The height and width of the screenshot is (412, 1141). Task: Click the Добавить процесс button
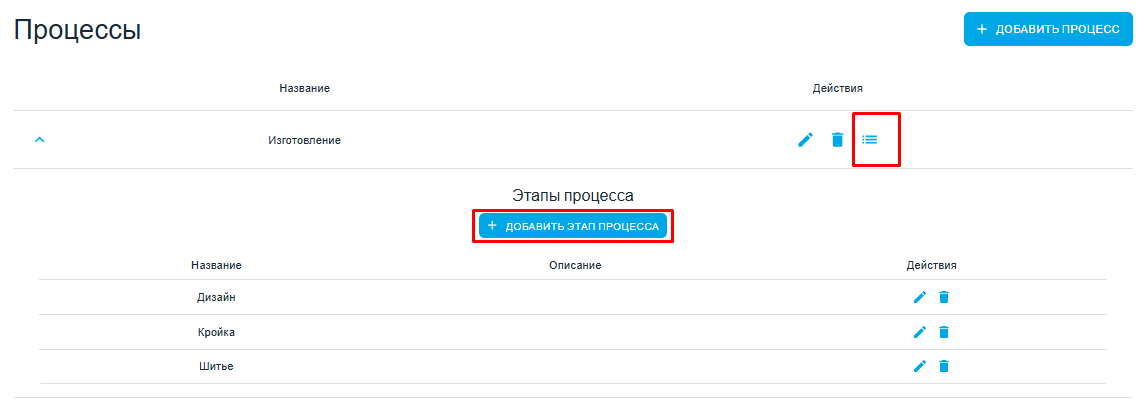tap(1048, 29)
